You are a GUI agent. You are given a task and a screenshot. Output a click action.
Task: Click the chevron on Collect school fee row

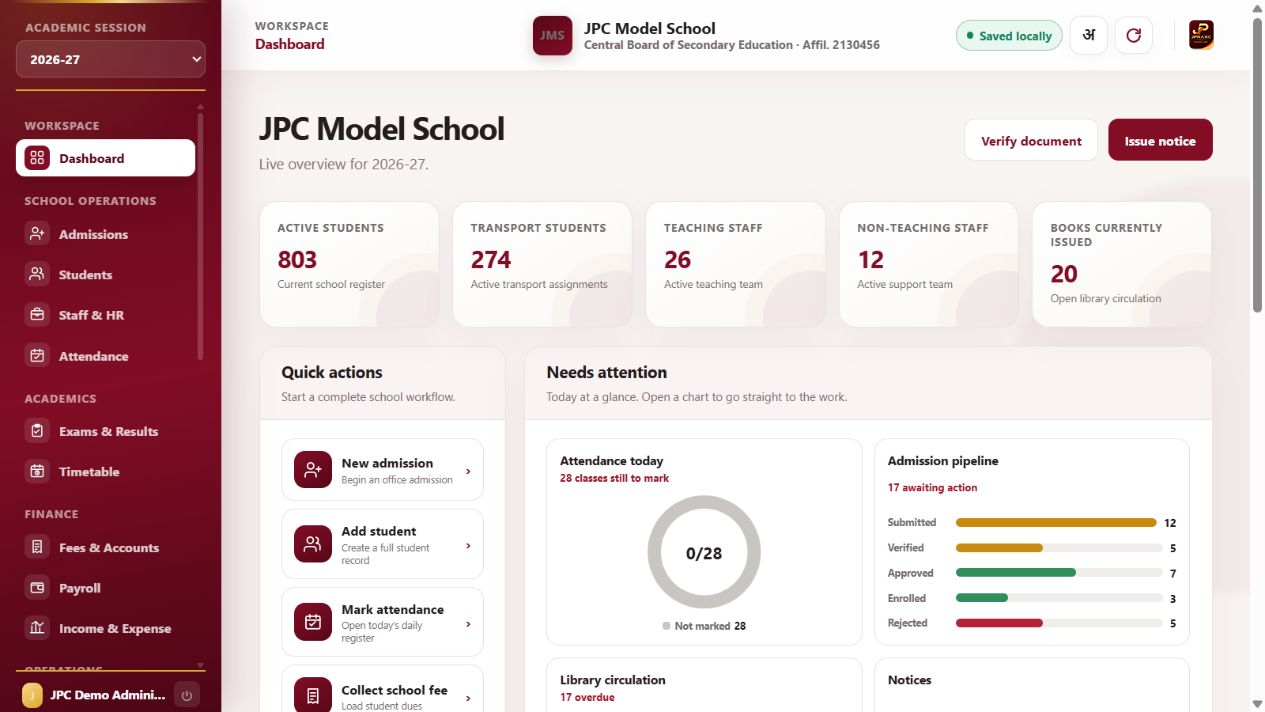(468, 698)
